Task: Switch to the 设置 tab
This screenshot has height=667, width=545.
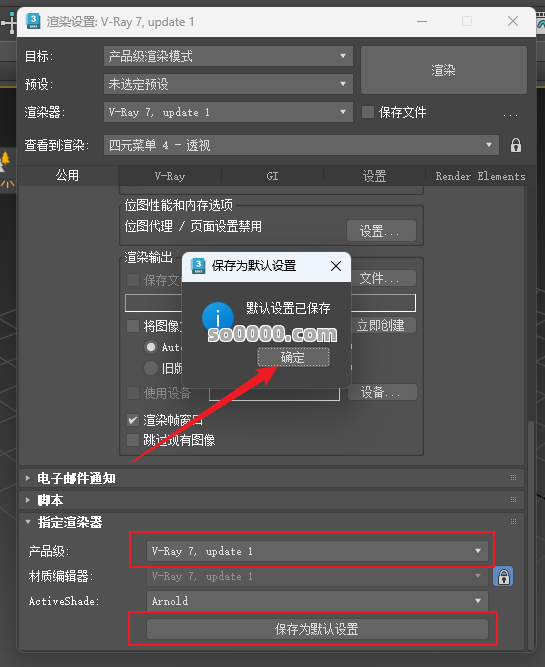Action: (374, 176)
